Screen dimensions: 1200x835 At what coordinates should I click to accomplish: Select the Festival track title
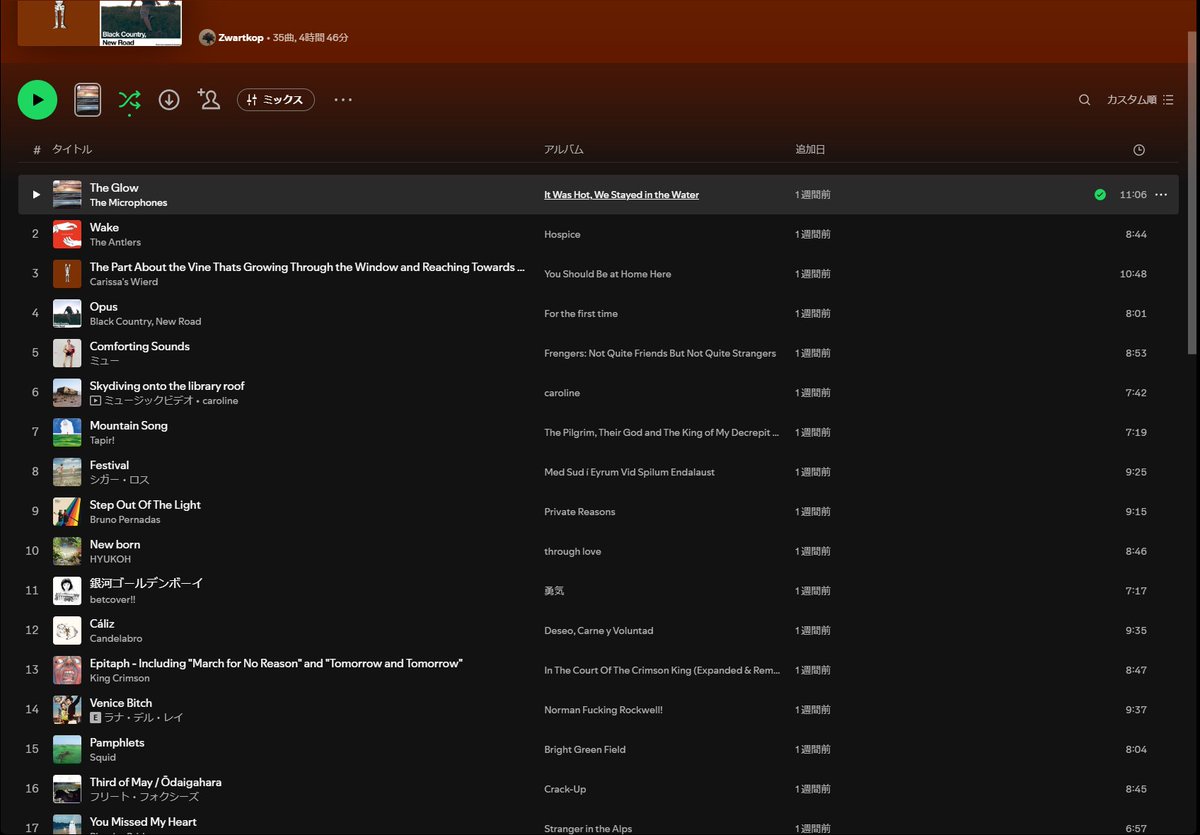[109, 465]
